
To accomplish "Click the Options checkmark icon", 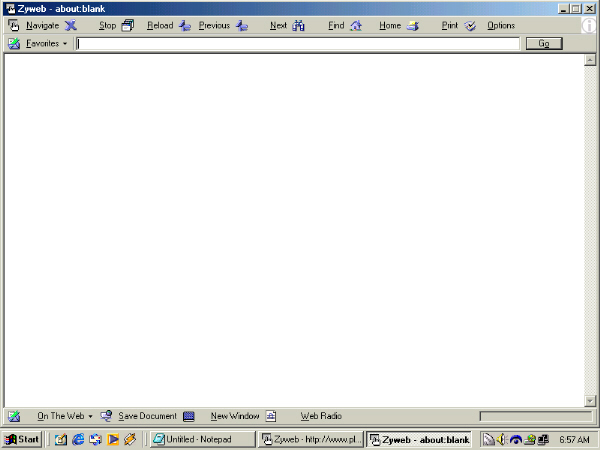I will [x=470, y=26].
